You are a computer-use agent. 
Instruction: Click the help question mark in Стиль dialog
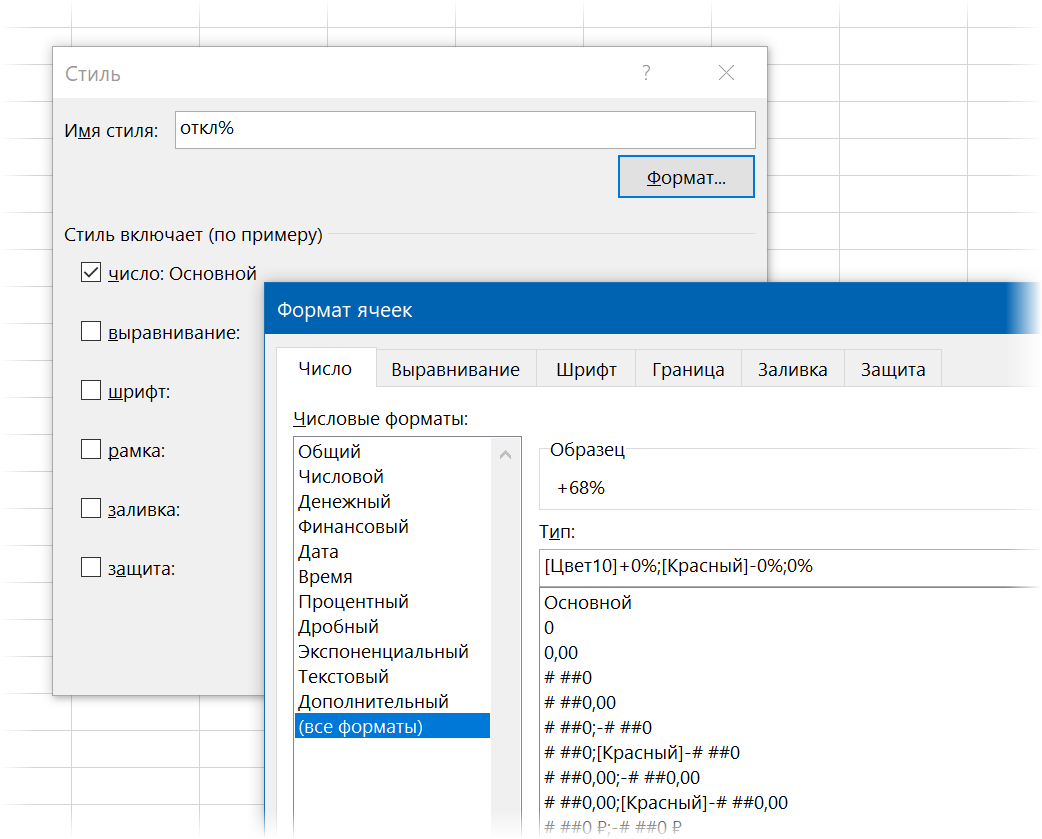click(x=646, y=72)
